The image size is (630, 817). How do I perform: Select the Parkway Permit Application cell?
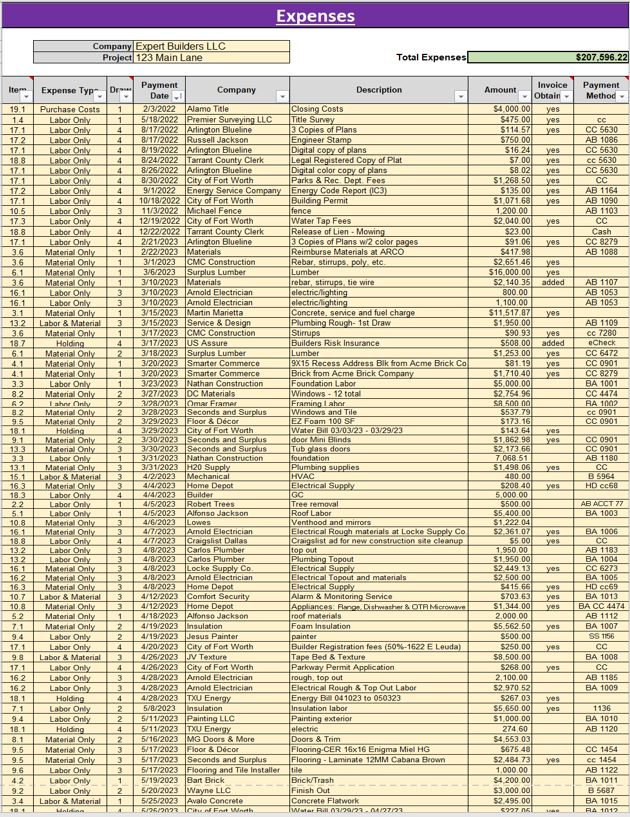pyautogui.click(x=379, y=667)
